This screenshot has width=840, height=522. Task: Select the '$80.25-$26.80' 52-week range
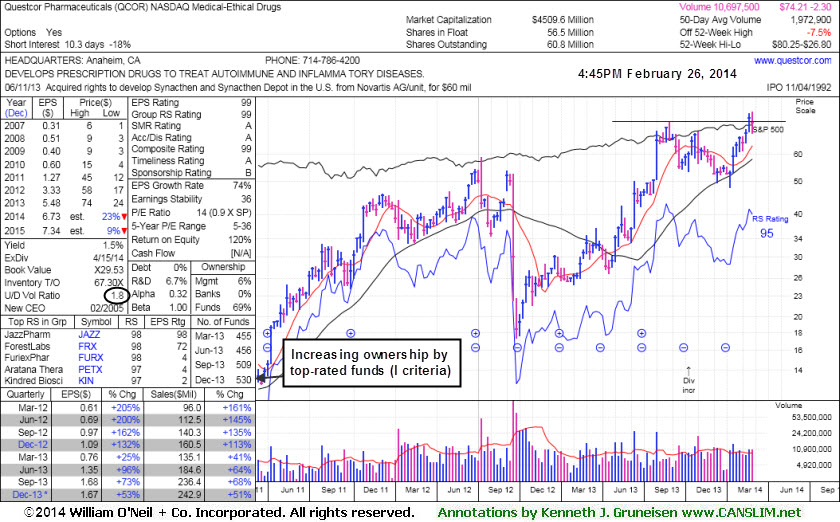click(x=802, y=44)
